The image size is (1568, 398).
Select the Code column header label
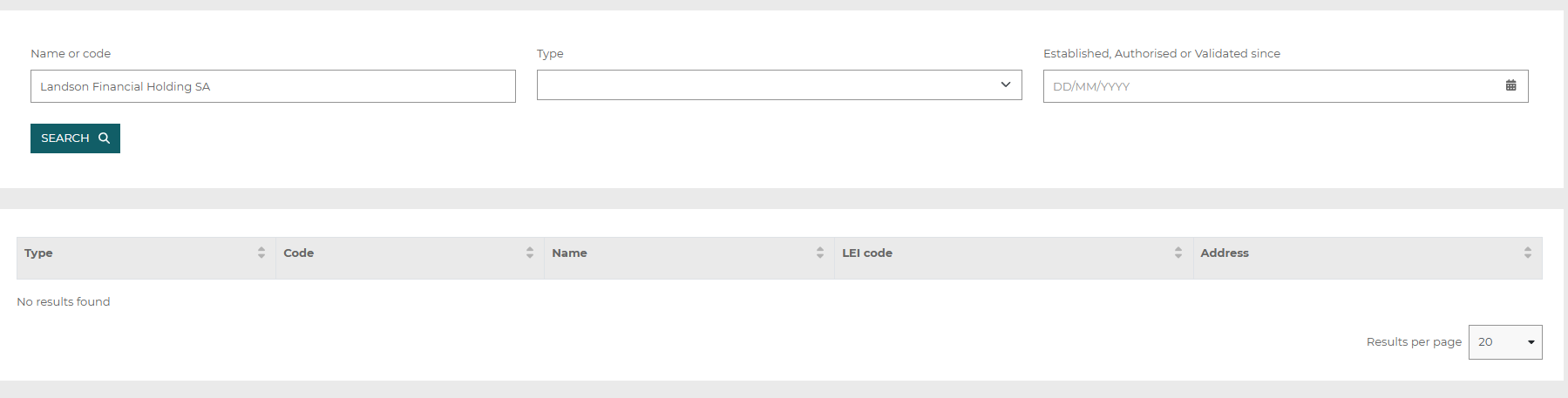pos(298,253)
